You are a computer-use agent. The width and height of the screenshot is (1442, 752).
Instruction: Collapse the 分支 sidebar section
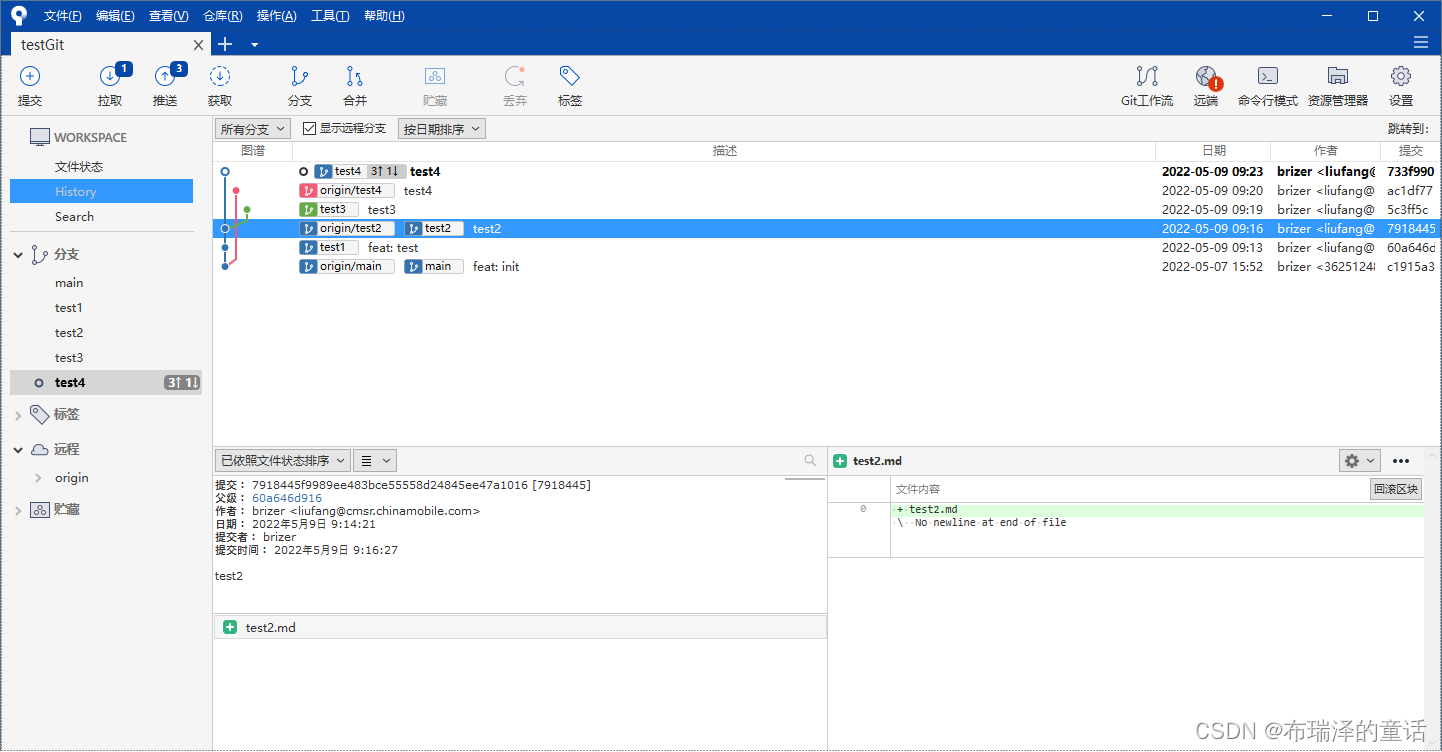point(18,255)
